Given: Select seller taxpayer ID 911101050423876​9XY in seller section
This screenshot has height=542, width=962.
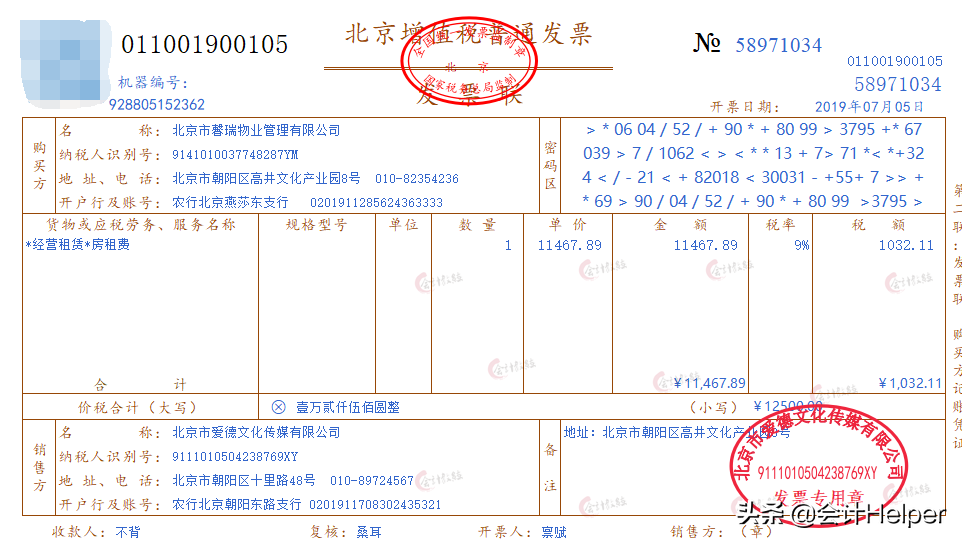Looking at the screenshot, I should (x=235, y=457).
